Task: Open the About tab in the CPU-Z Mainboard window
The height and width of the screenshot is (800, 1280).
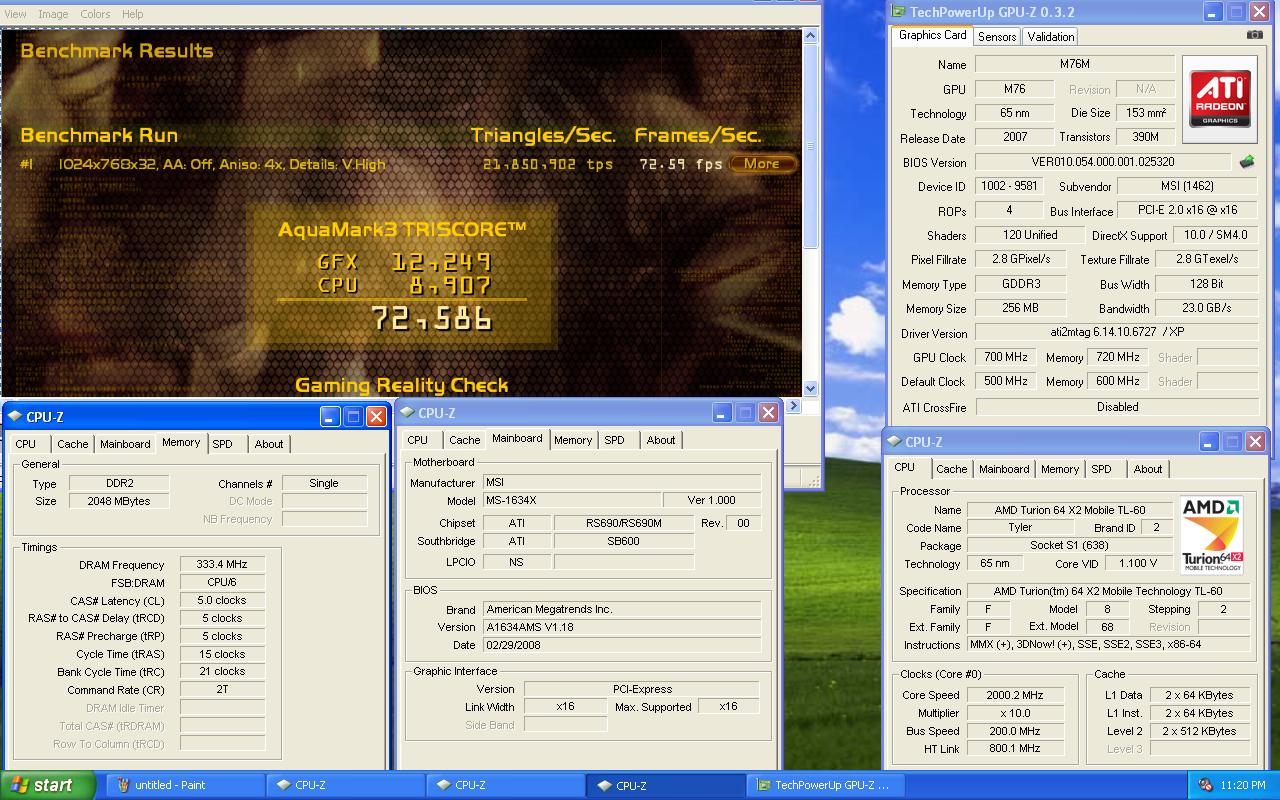Action: 660,440
